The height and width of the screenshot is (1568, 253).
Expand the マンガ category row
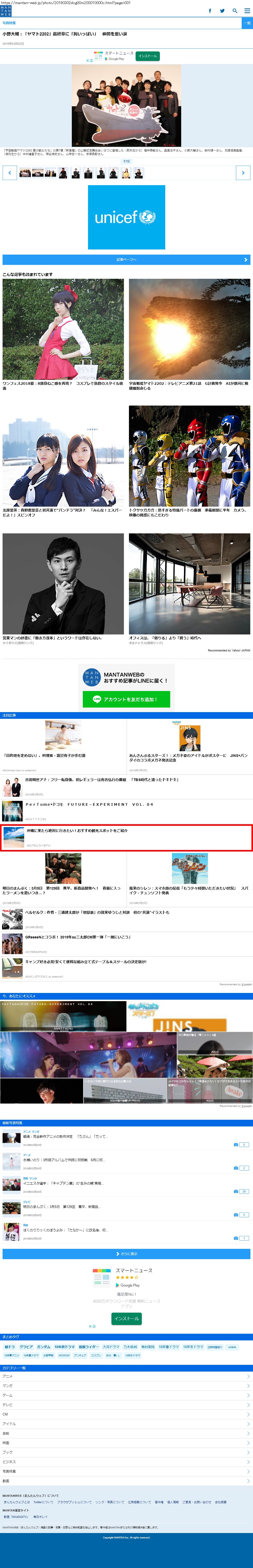pos(126,1386)
